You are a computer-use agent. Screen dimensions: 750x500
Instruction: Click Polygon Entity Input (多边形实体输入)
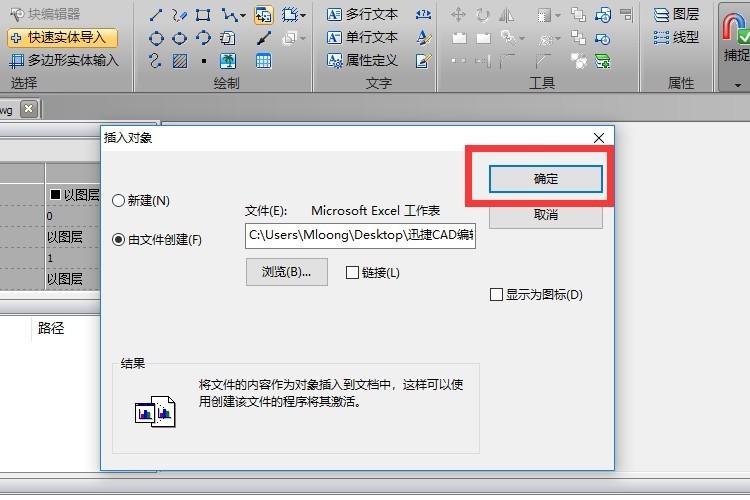(x=64, y=60)
